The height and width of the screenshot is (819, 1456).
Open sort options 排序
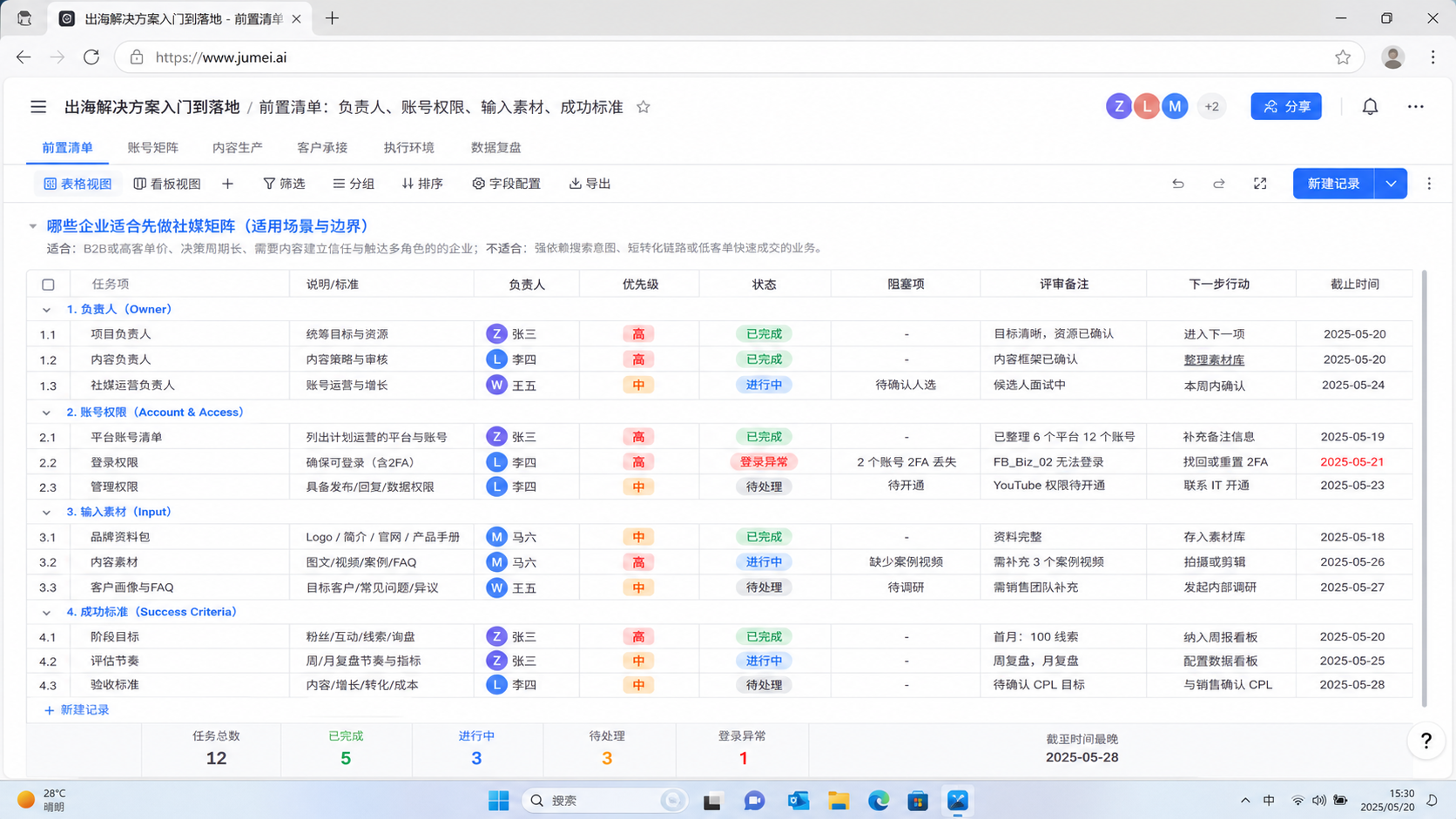tap(422, 184)
